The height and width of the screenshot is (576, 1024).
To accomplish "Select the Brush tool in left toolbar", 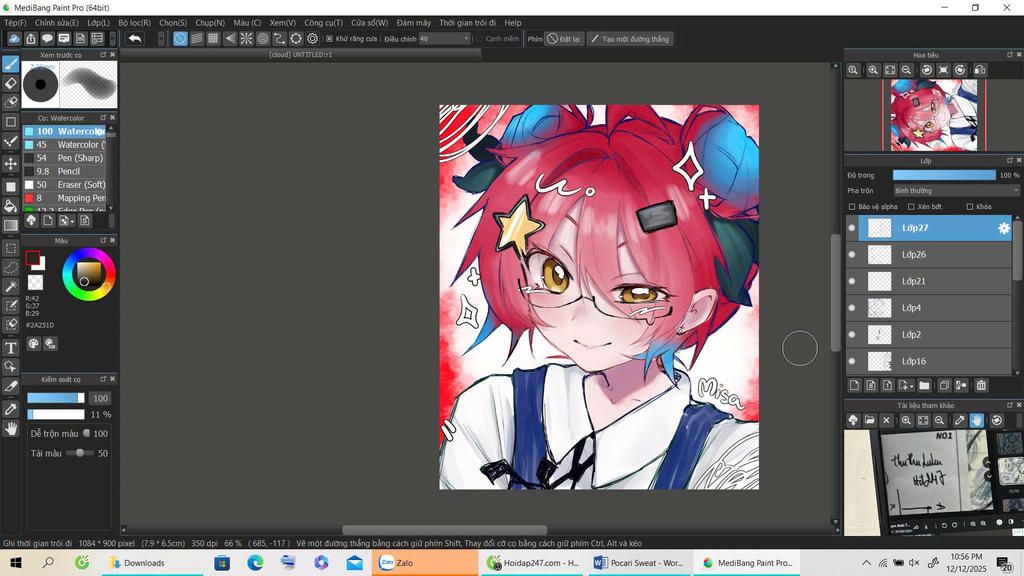I will pos(10,64).
